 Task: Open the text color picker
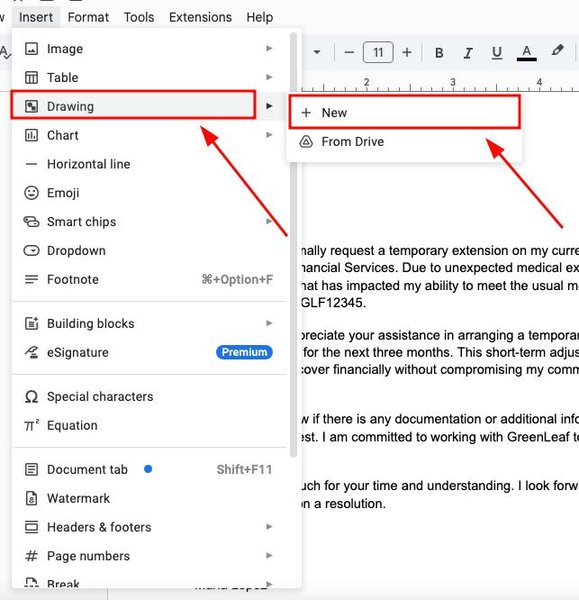click(x=527, y=52)
